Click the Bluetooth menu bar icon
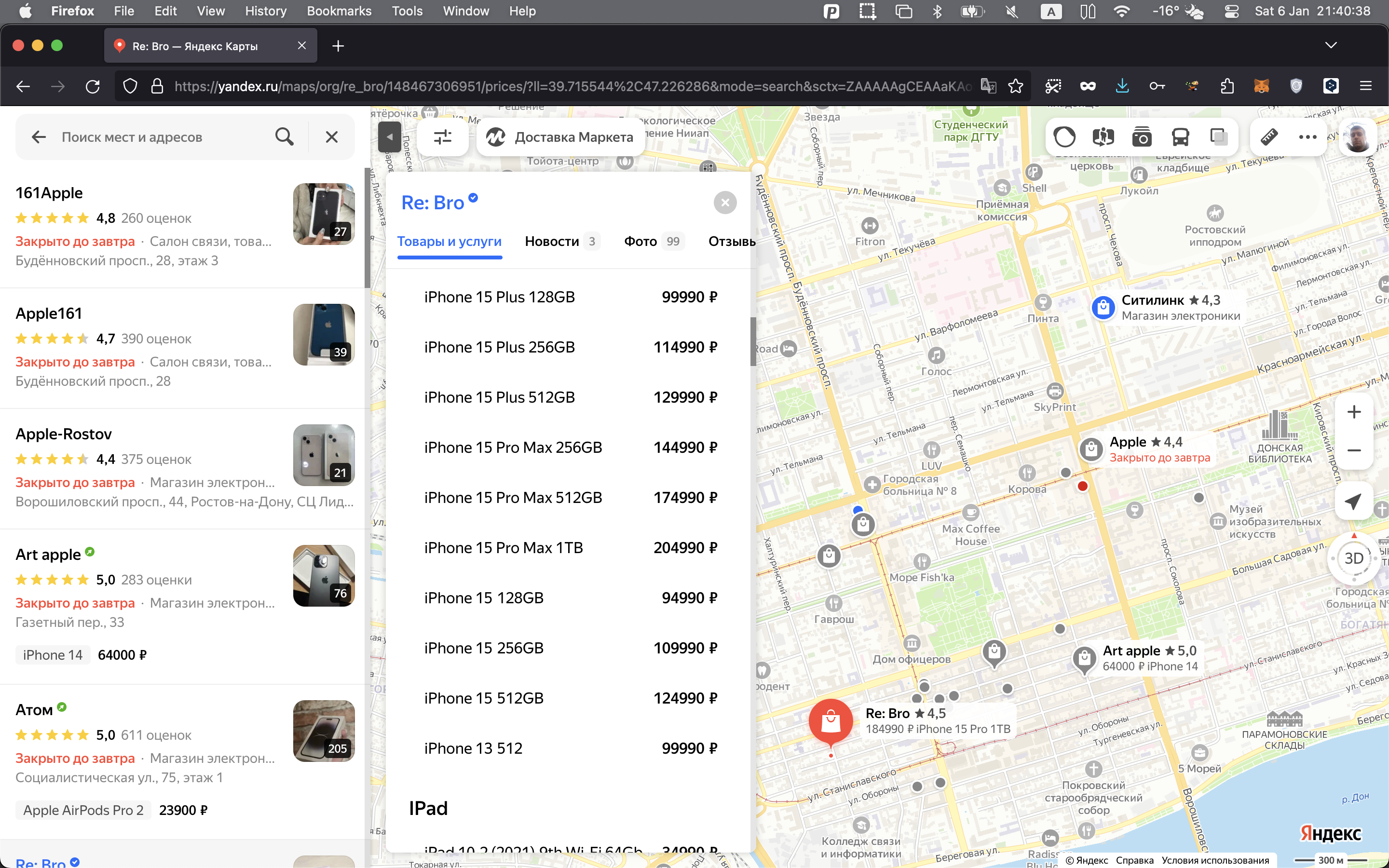The height and width of the screenshot is (868, 1389). click(x=937, y=11)
